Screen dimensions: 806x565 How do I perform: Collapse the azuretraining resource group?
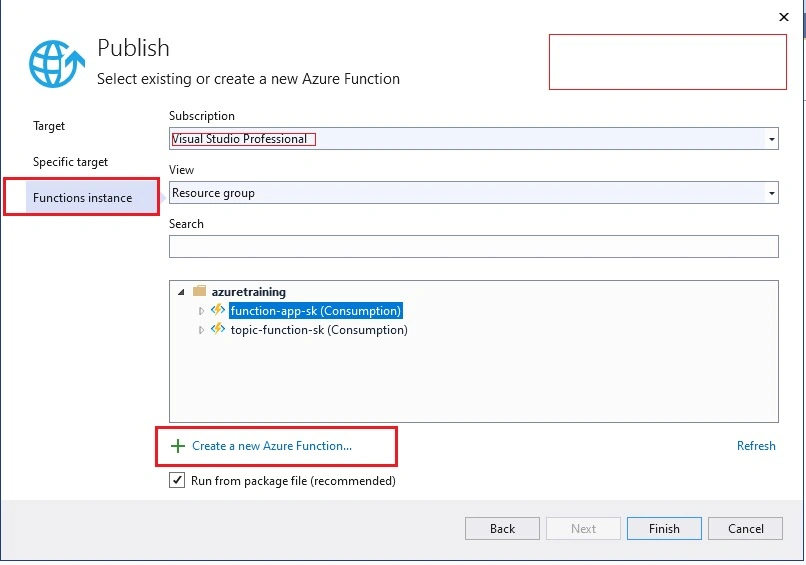click(181, 292)
